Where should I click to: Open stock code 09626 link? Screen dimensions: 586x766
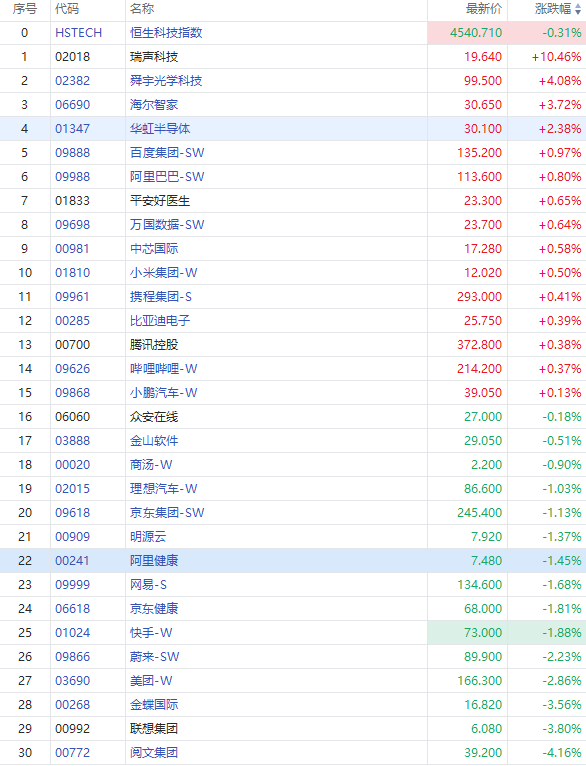[72, 368]
